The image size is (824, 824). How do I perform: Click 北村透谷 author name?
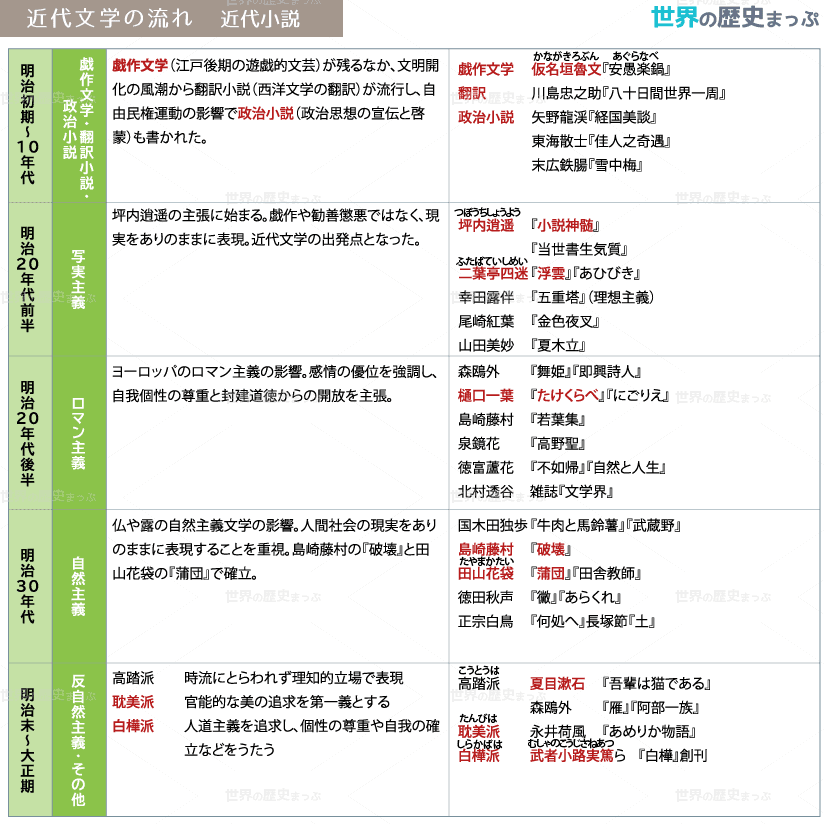click(486, 491)
